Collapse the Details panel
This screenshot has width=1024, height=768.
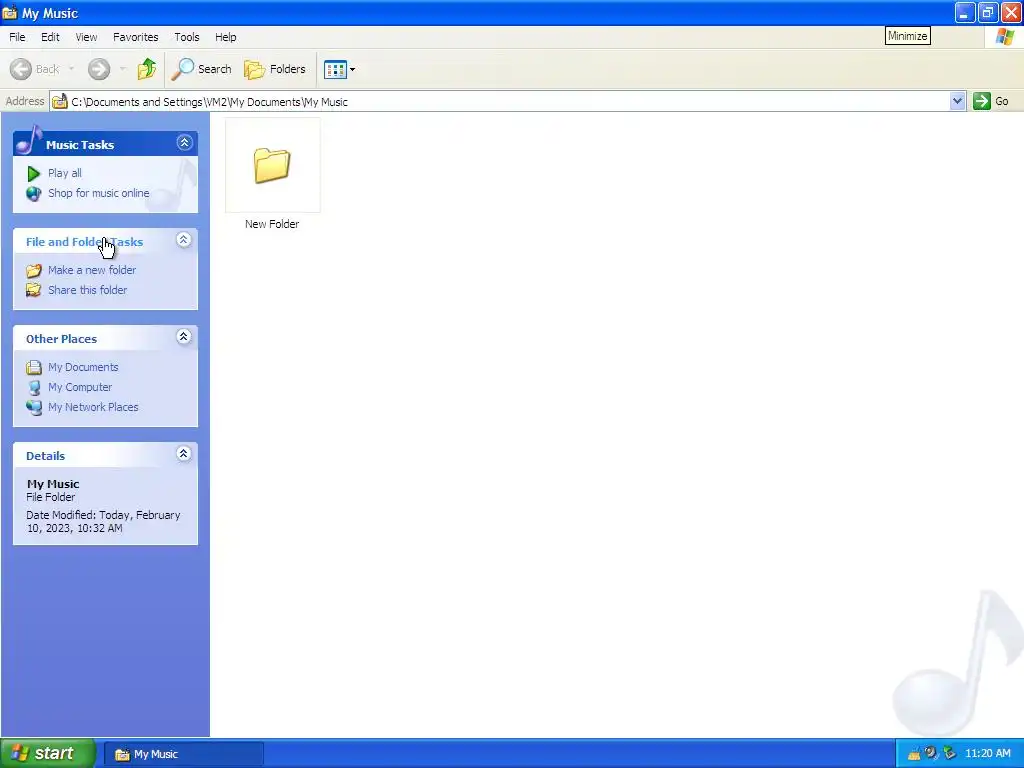tap(184, 453)
